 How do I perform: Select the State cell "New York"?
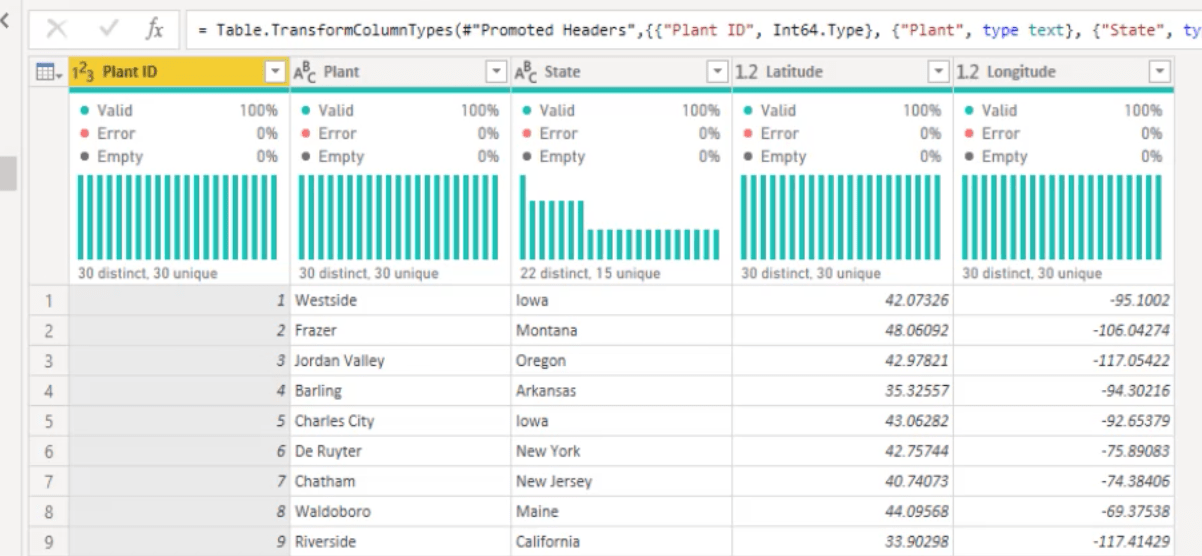tap(621, 451)
